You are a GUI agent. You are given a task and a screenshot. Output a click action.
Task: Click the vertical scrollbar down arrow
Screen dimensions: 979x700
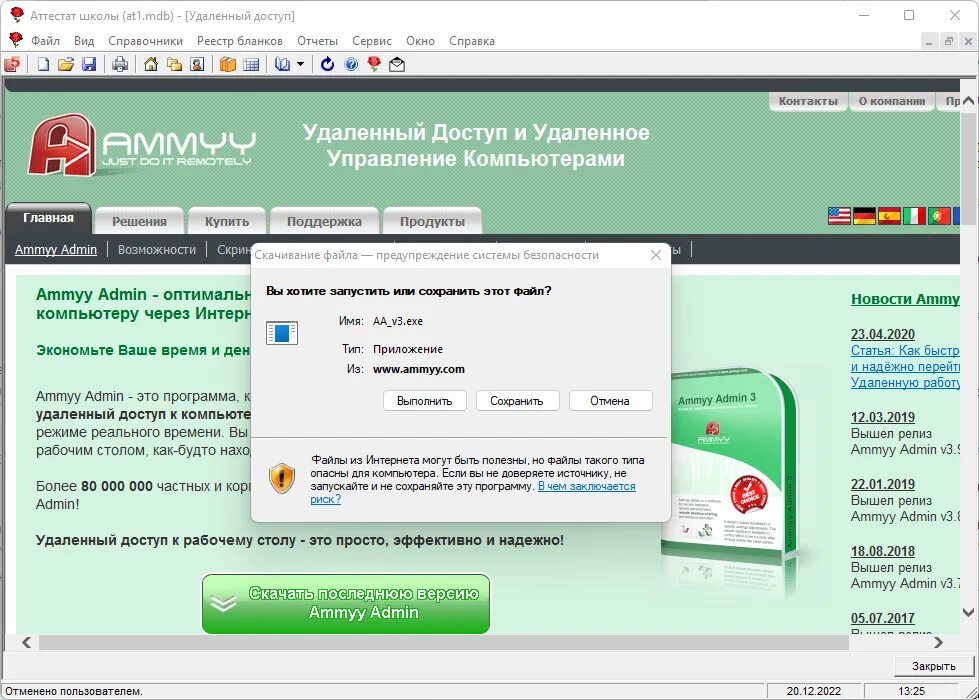pos(968,612)
